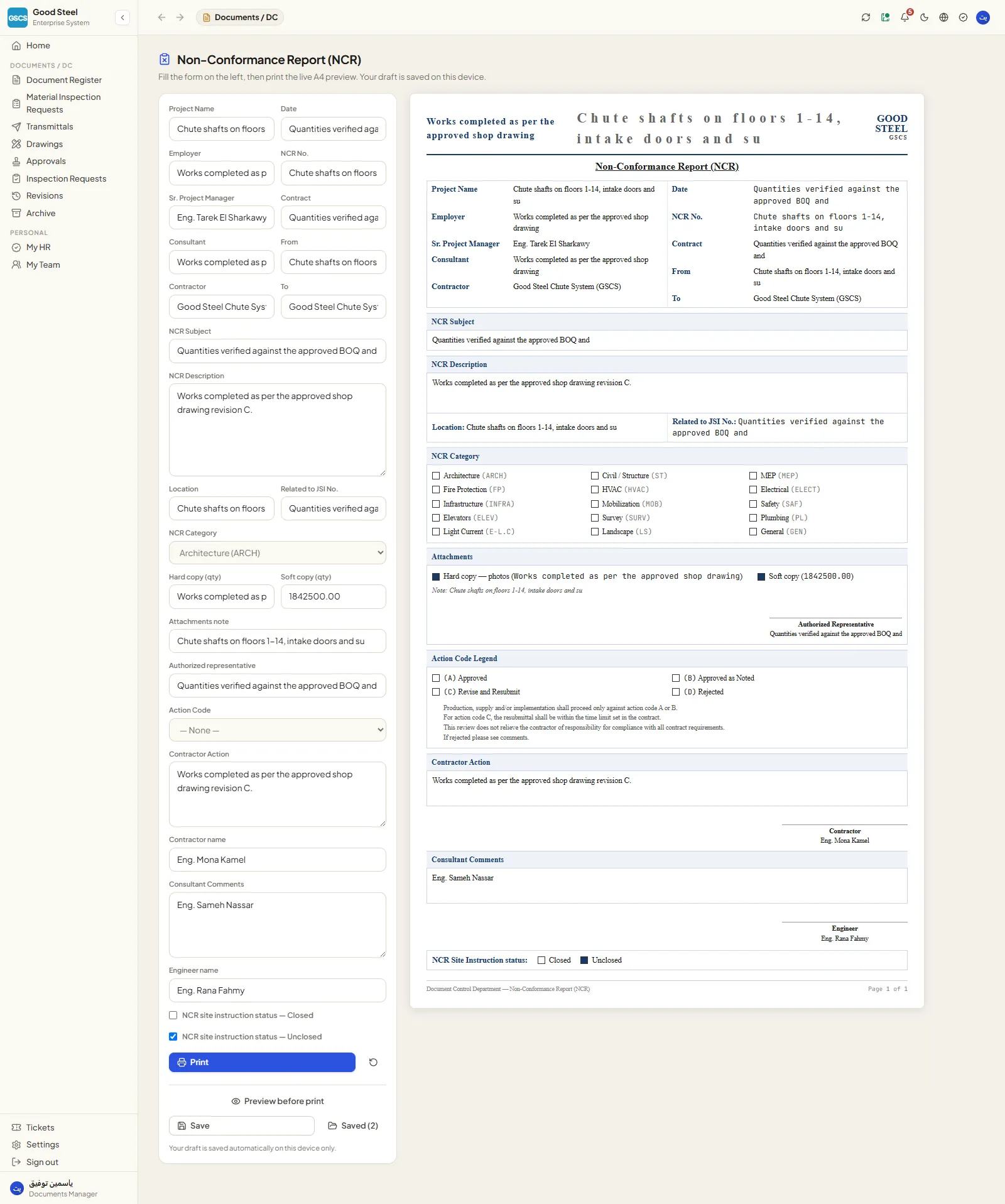Click the Consultant Comments text area
The width and height of the screenshot is (1005, 1204).
click(x=278, y=925)
